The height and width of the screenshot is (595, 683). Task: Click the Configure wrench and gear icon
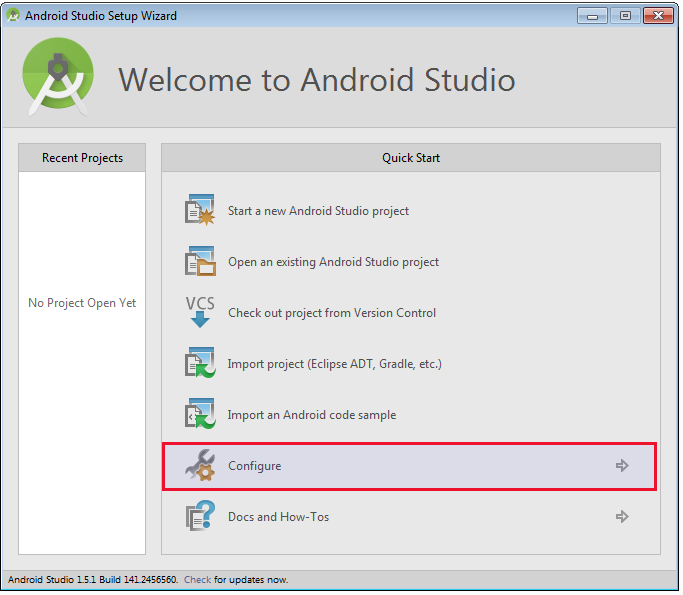200,466
